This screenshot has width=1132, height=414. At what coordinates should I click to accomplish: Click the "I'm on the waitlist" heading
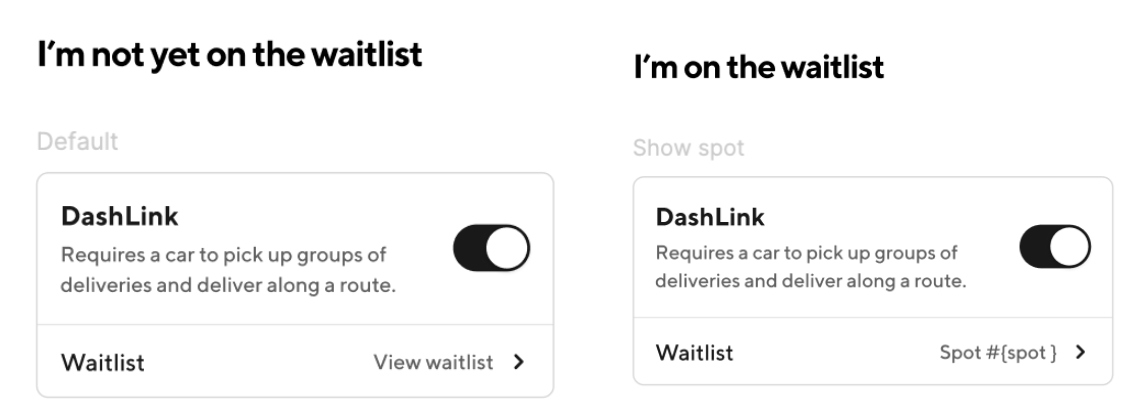pos(759,69)
